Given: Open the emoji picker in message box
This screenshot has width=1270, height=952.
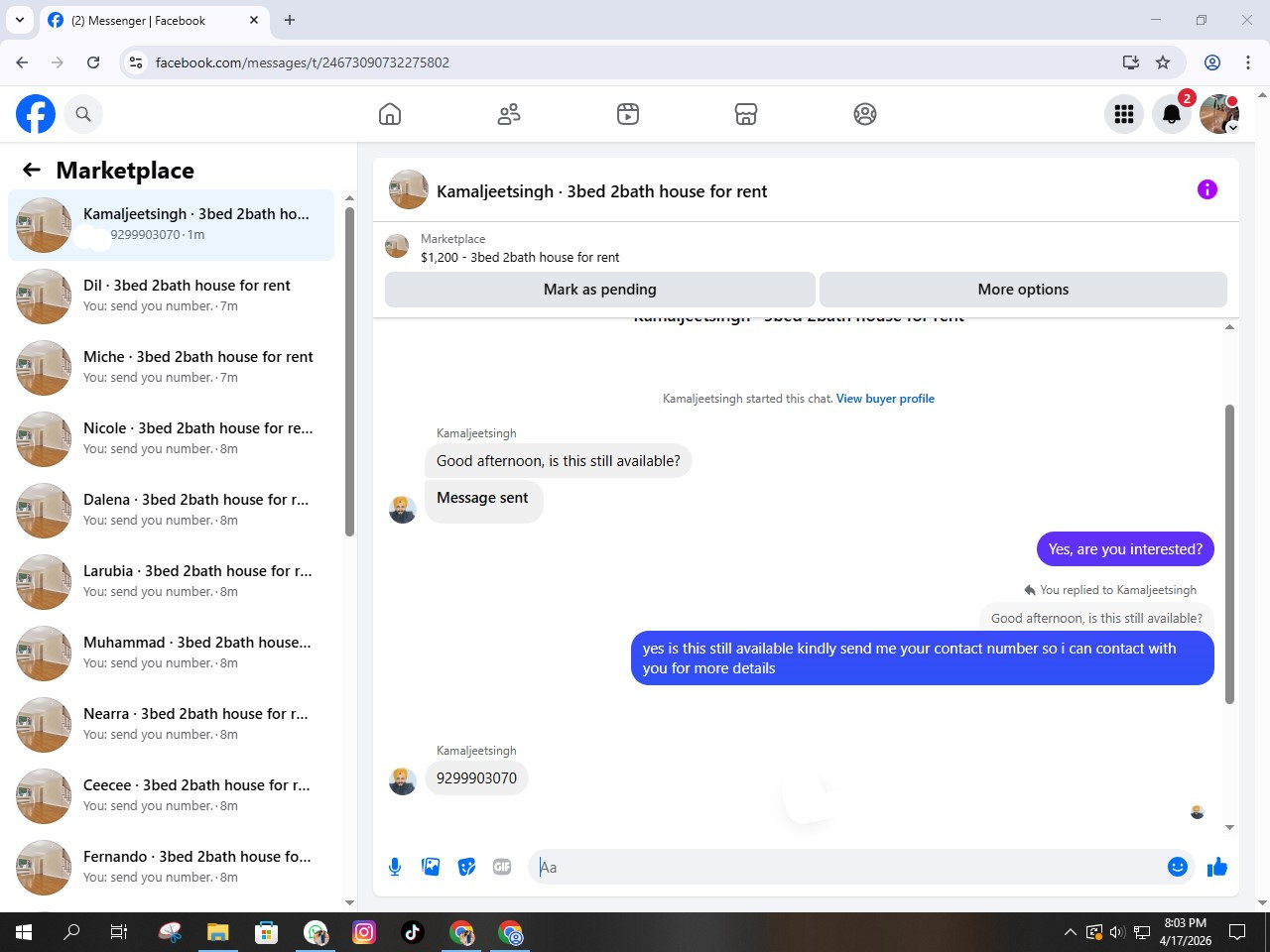Looking at the screenshot, I should coord(1178,867).
